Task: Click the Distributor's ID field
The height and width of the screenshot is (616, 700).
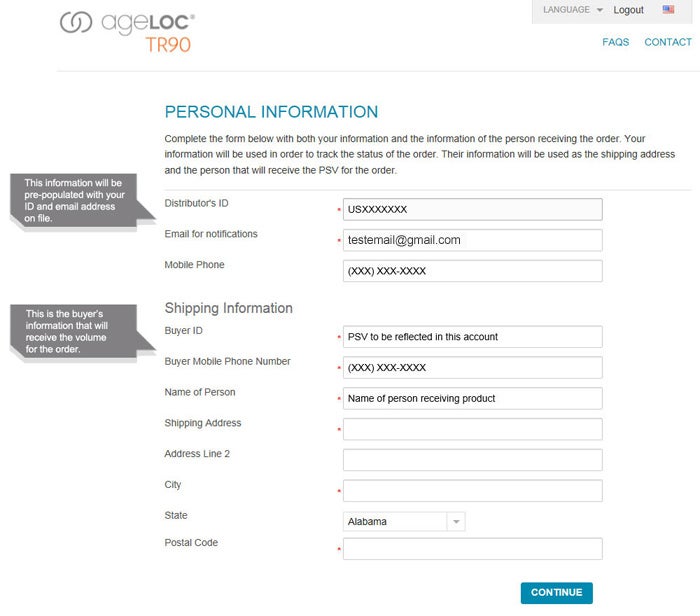Action: (x=472, y=209)
